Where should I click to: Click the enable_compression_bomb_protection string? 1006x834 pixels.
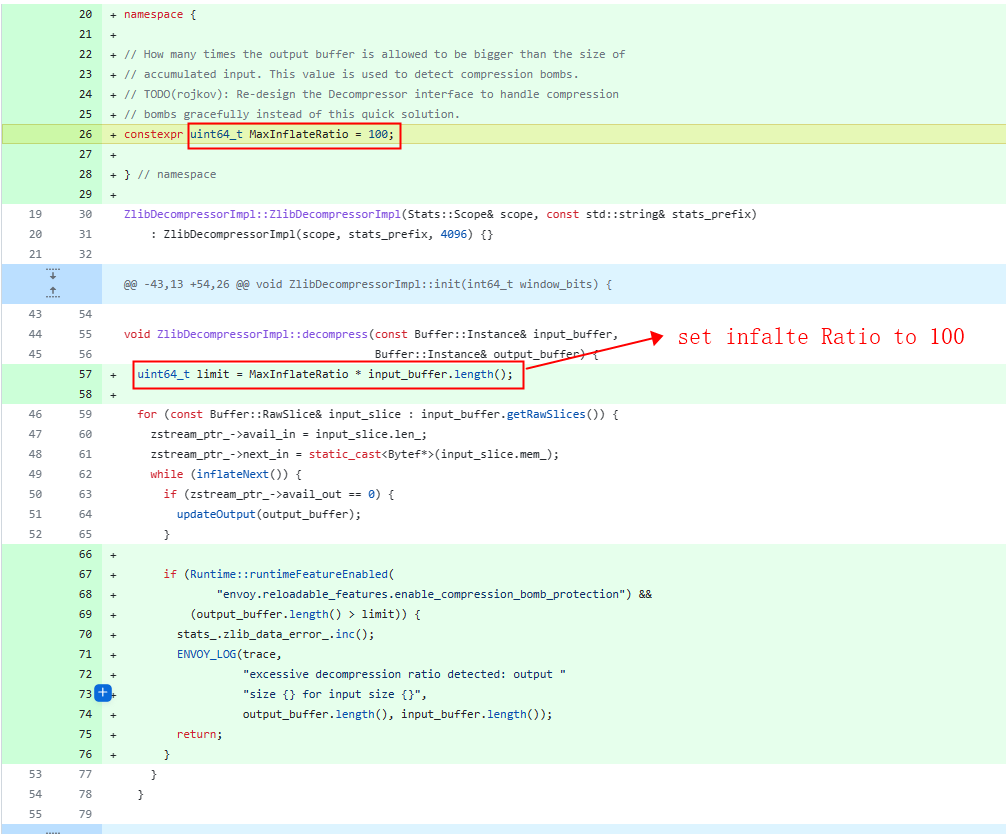coord(419,594)
